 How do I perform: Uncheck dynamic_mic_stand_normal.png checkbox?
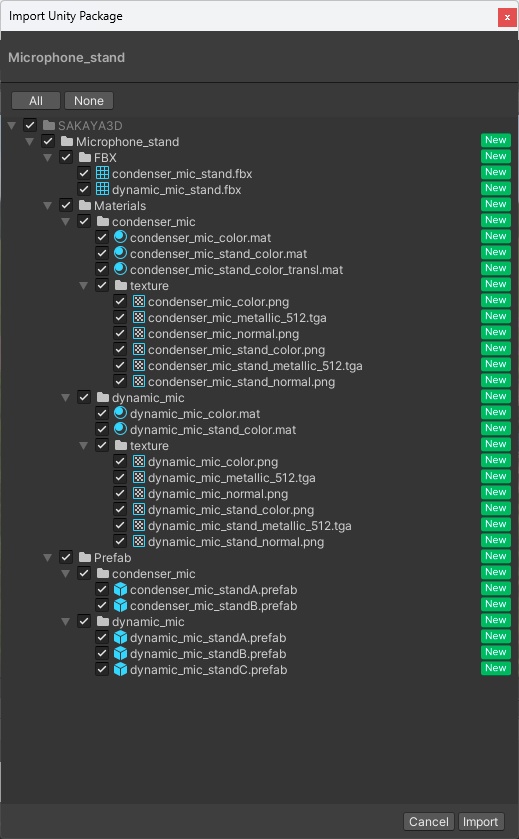tap(120, 541)
